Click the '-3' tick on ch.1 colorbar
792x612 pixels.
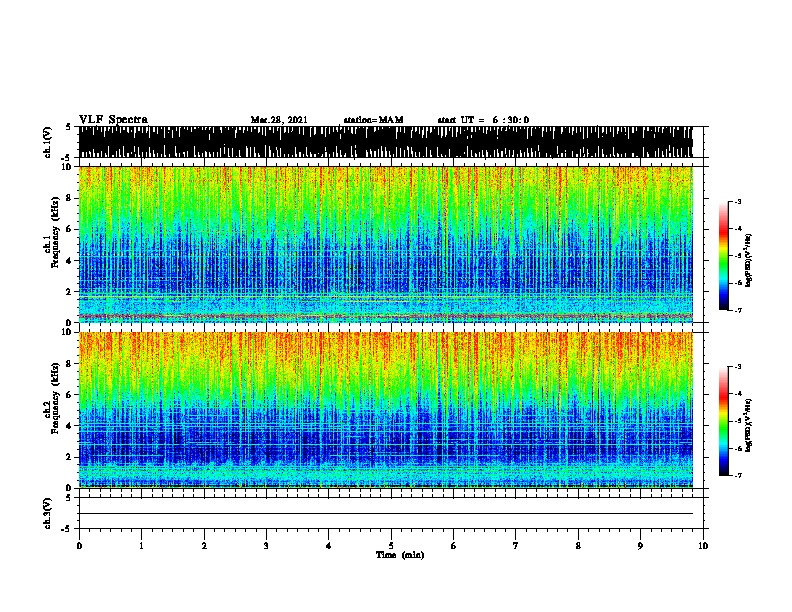[737, 201]
